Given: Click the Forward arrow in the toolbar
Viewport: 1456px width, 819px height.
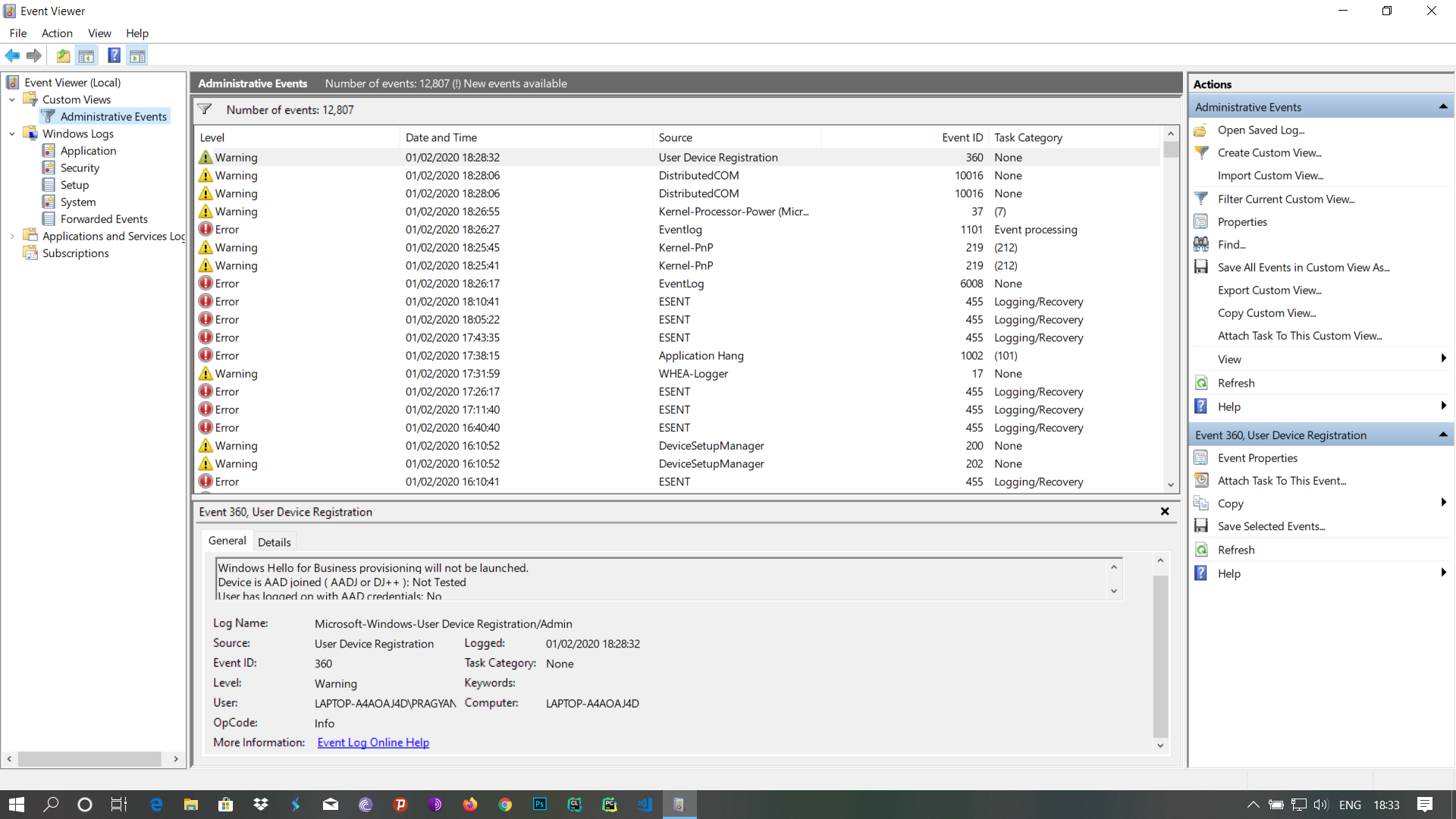Looking at the screenshot, I should [x=34, y=55].
